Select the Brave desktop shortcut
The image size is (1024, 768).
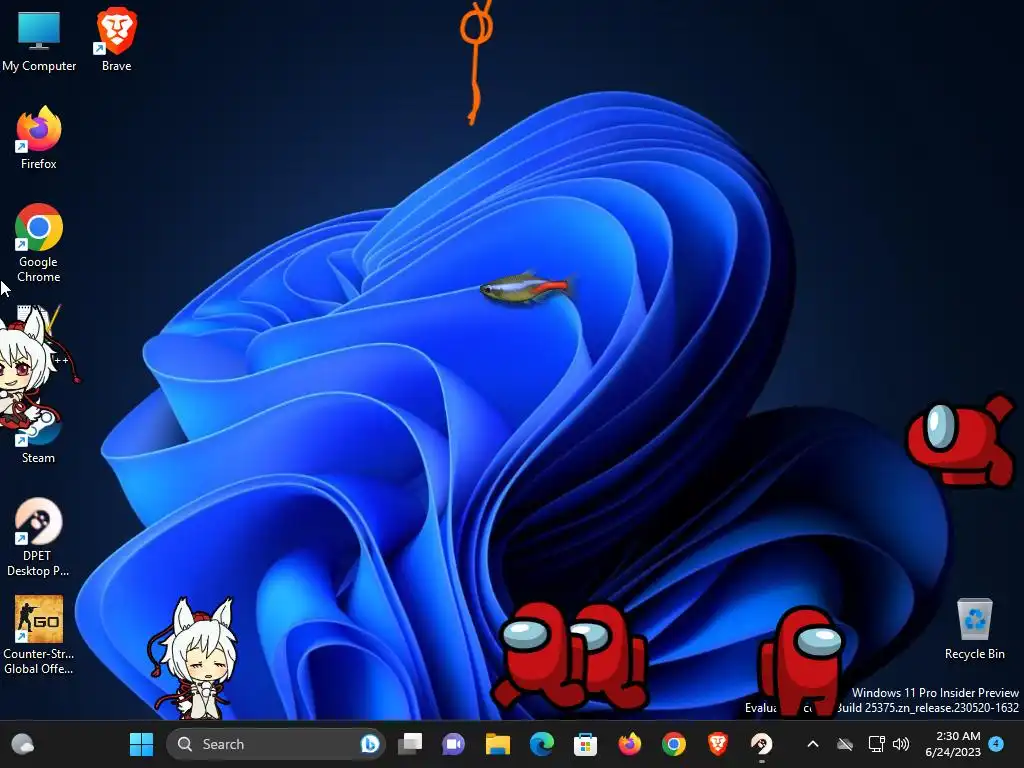[116, 40]
